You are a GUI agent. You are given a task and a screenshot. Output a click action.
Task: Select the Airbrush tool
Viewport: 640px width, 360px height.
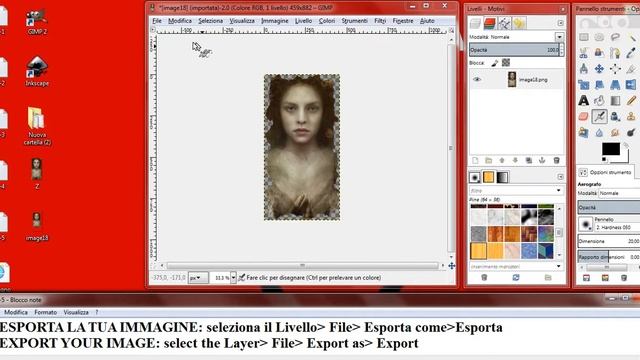click(x=599, y=116)
